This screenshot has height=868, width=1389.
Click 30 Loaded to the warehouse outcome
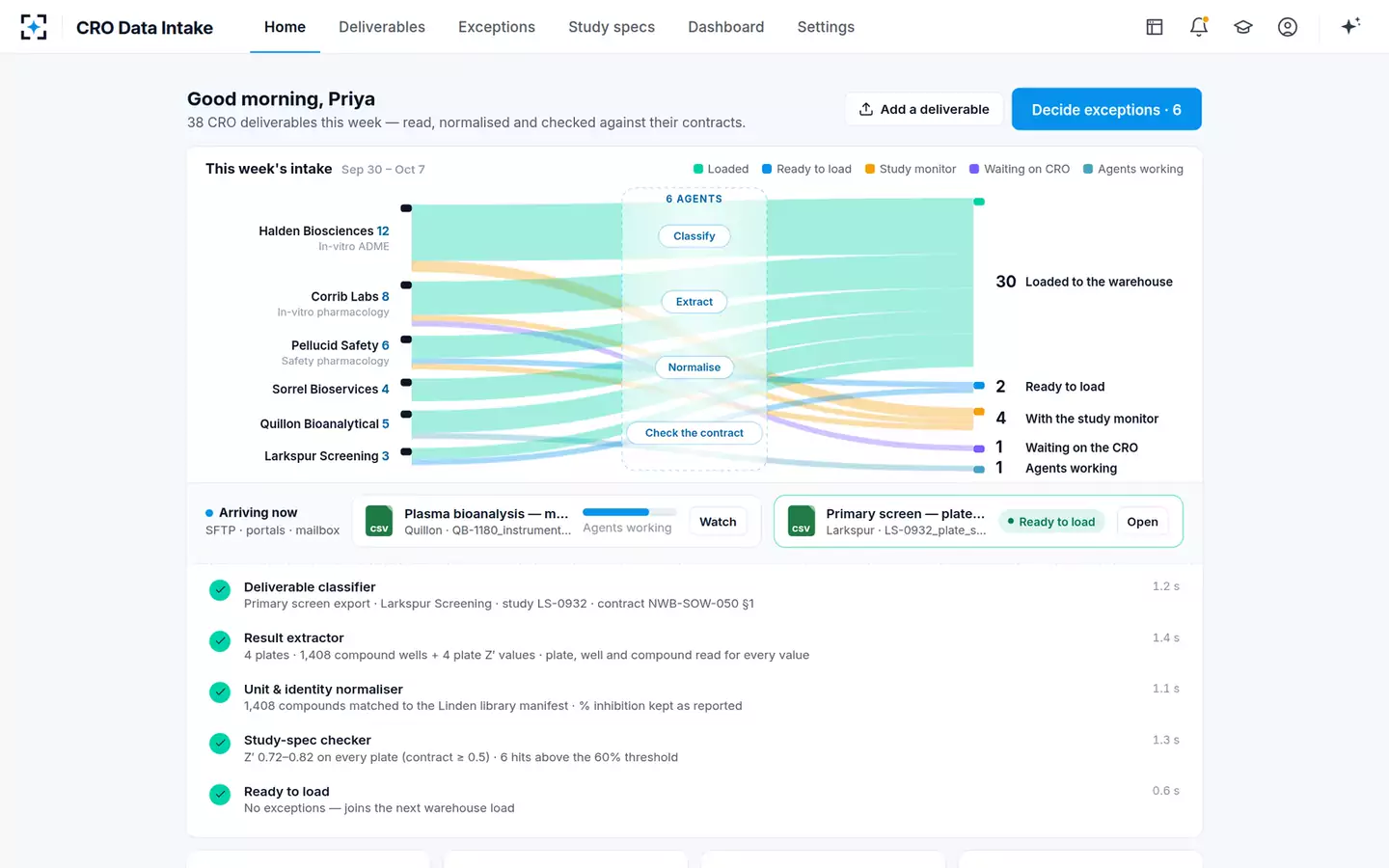coord(1084,282)
